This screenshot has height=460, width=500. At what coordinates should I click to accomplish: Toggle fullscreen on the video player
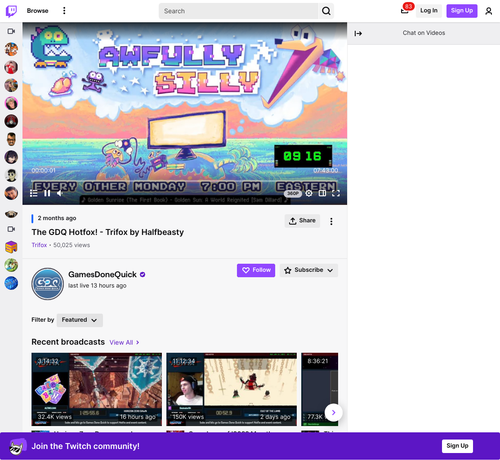pos(336,193)
